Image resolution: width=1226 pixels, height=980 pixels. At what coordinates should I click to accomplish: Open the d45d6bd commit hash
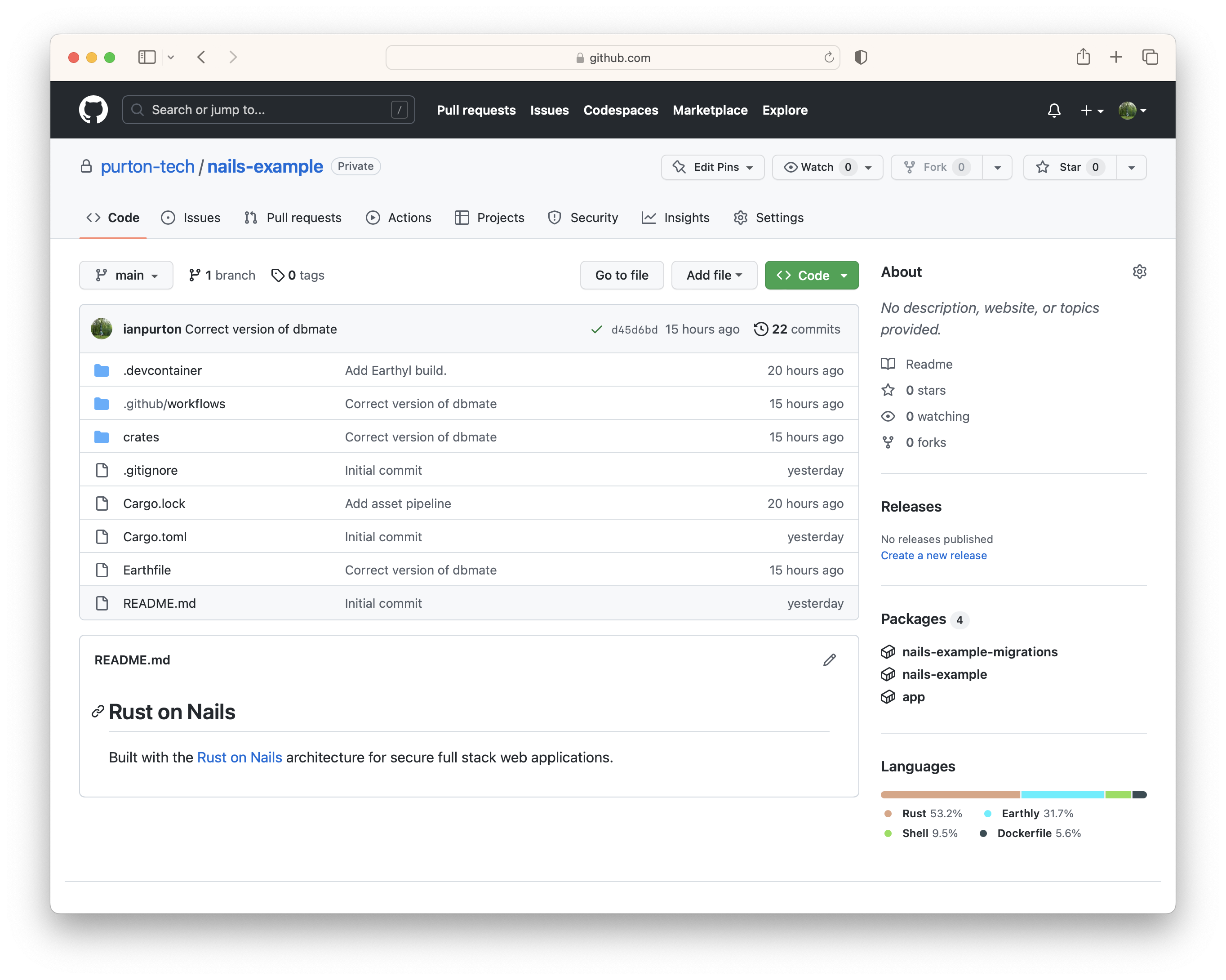point(634,330)
